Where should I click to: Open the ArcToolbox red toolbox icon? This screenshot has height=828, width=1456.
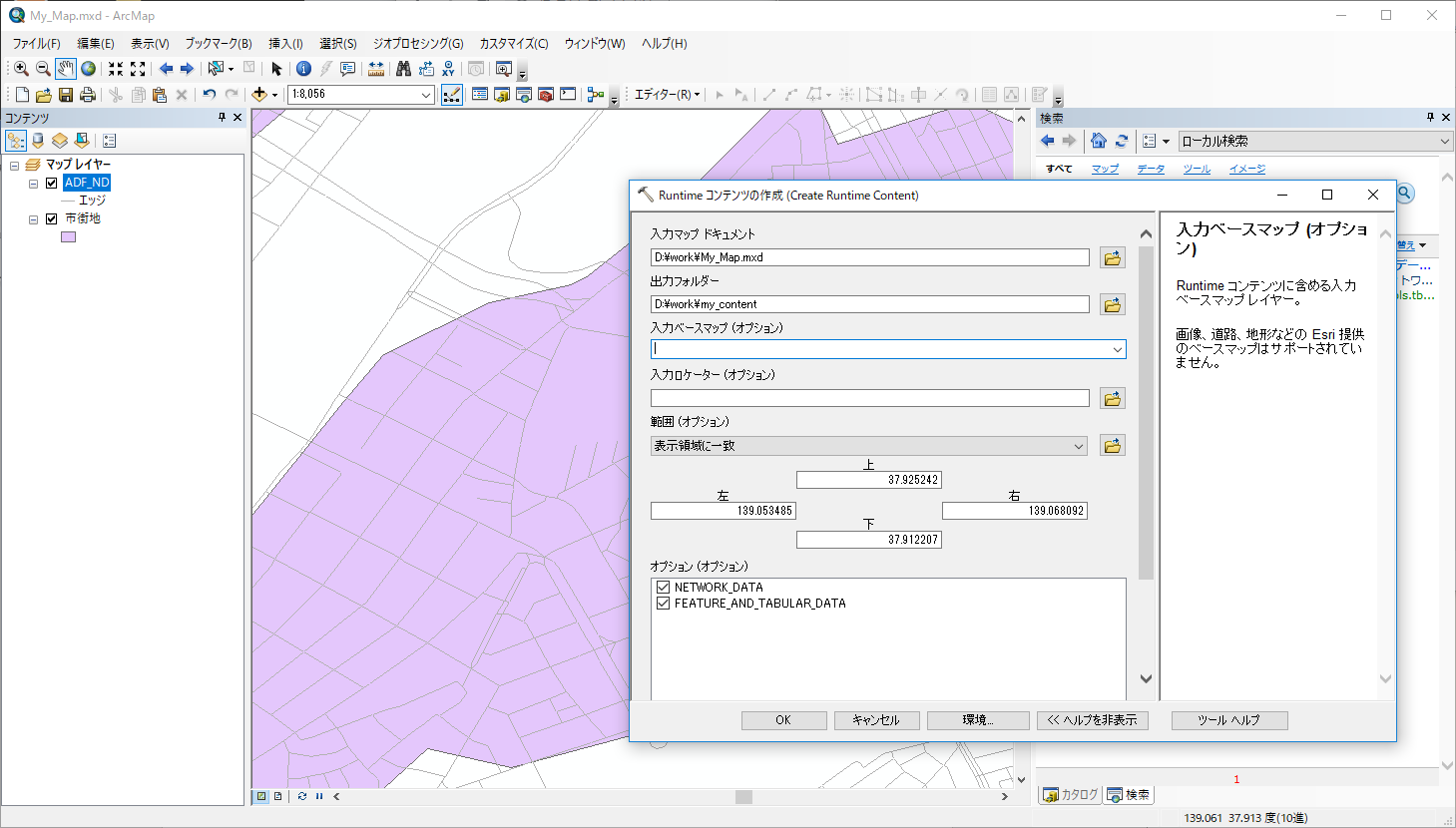[546, 95]
